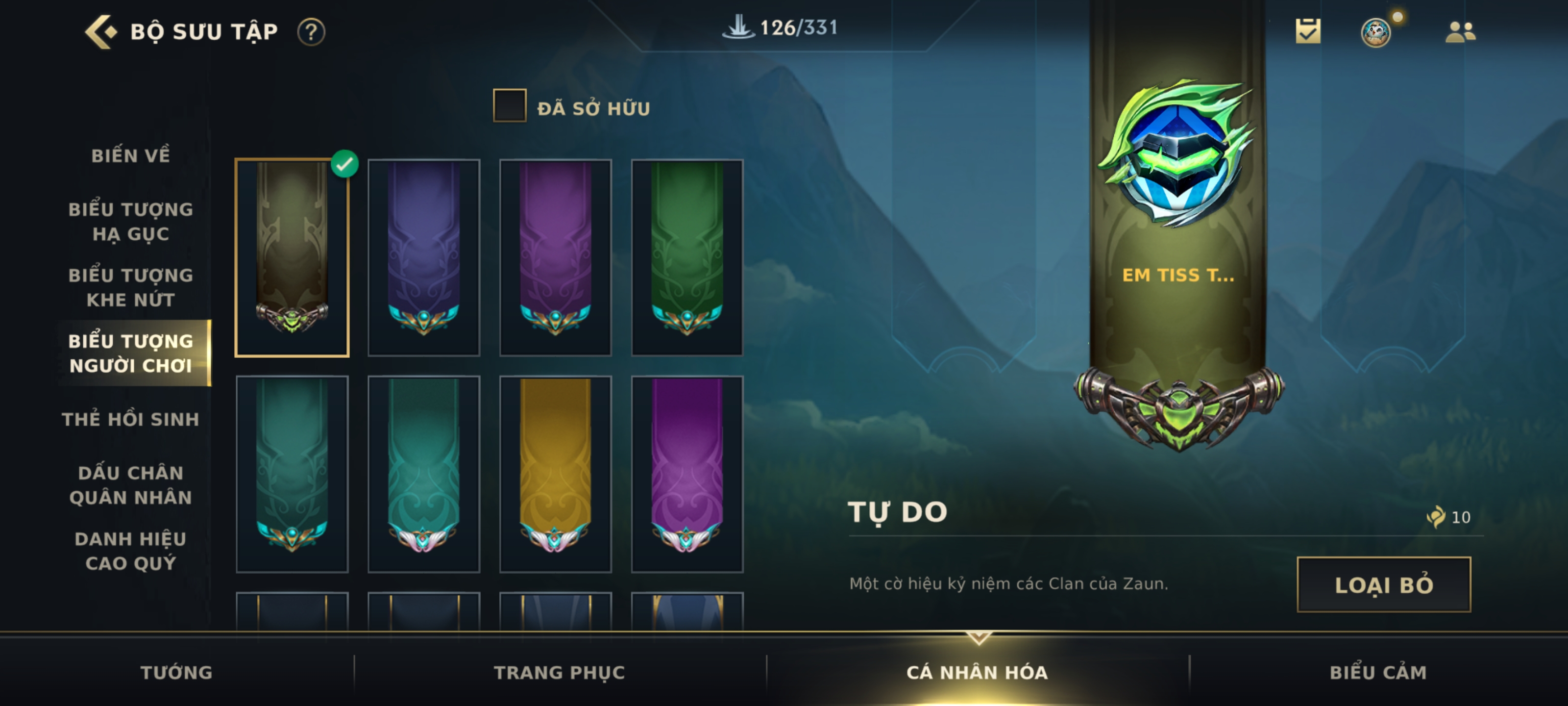
Task: Switch to the Biểu Cảm tab
Action: point(1378,673)
